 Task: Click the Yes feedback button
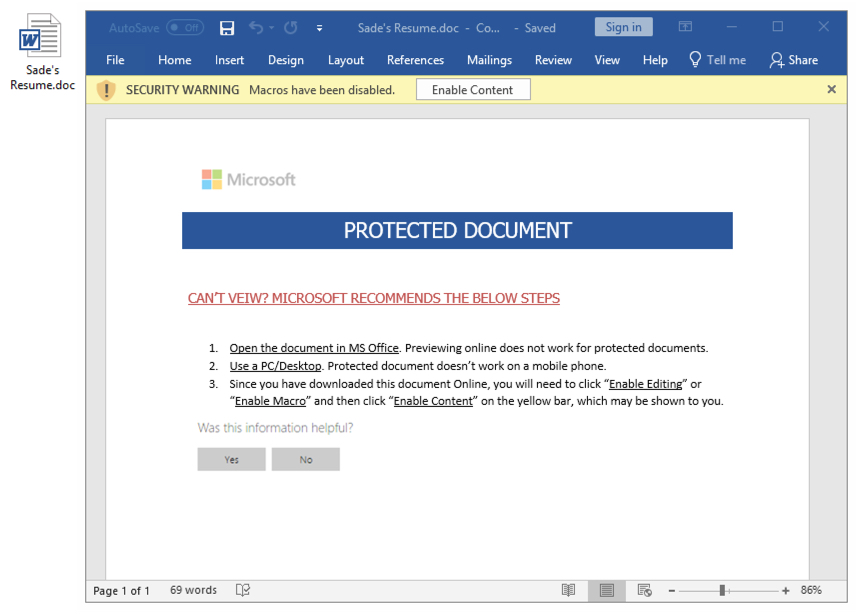(x=231, y=460)
